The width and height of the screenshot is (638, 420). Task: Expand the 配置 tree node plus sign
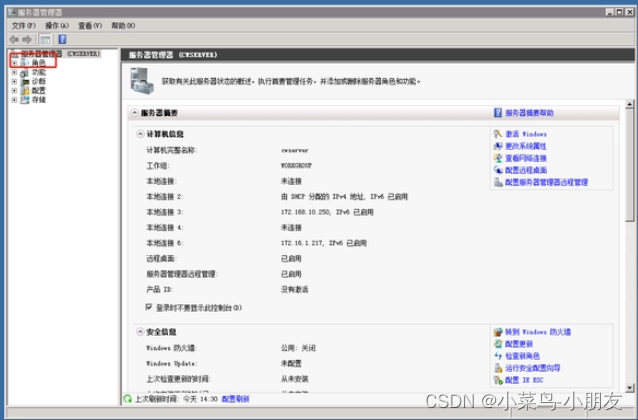point(14,90)
